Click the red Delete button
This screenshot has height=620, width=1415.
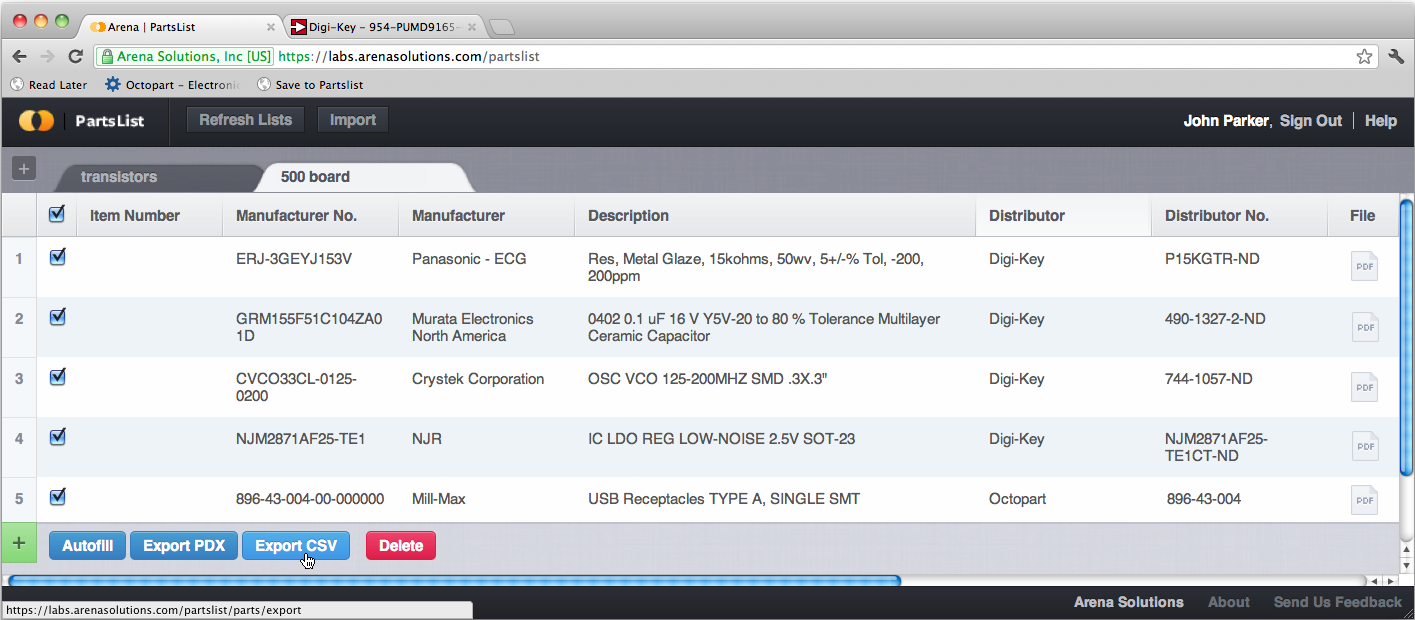pos(400,545)
